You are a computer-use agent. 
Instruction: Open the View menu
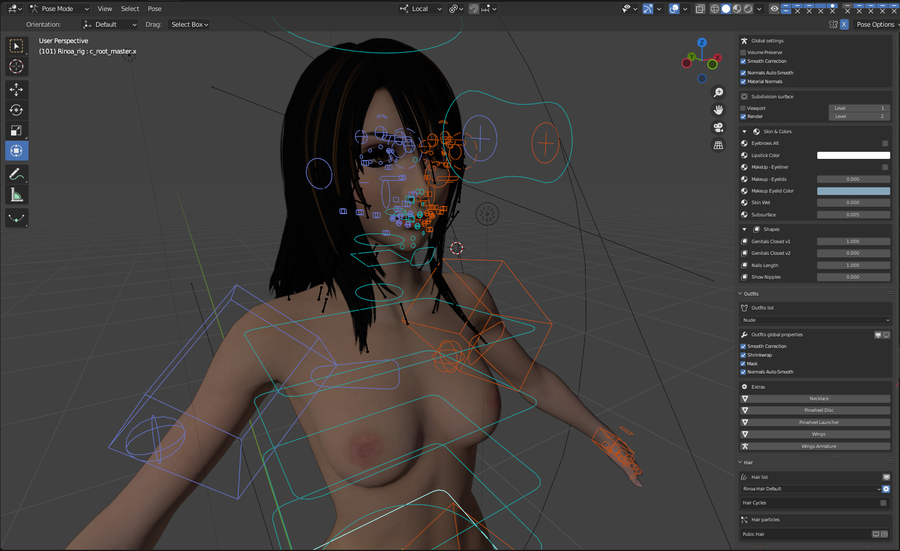[104, 9]
